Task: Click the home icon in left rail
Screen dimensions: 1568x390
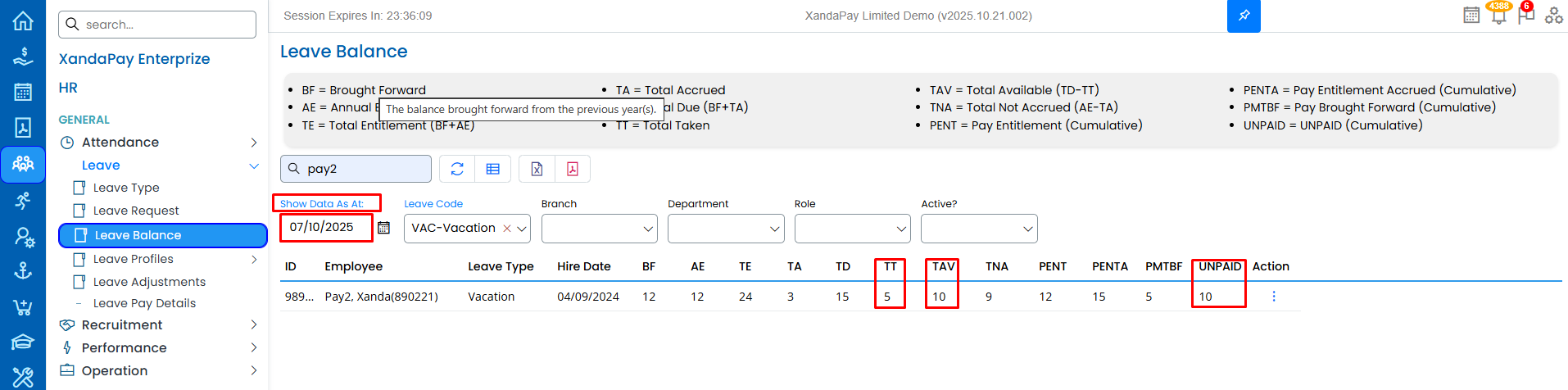Action: click(x=23, y=20)
